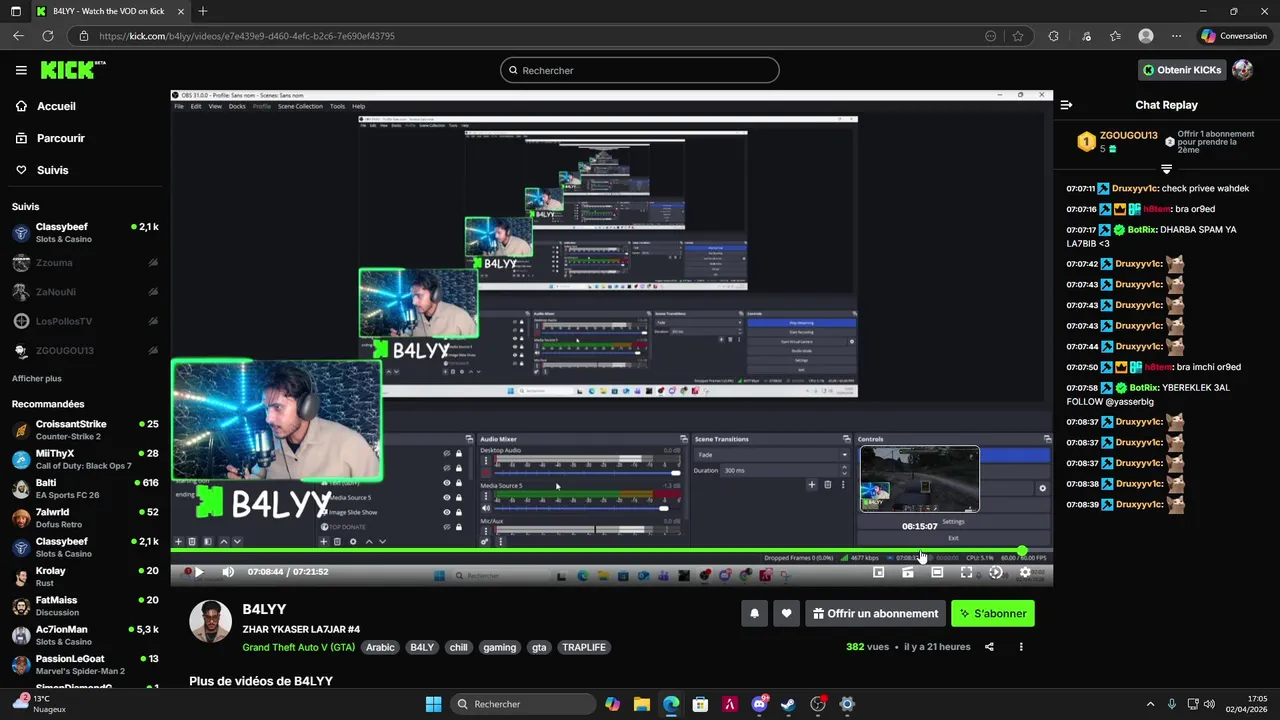Open Steam from the taskbar
Viewport: 1280px width, 720px height.
pos(789,704)
